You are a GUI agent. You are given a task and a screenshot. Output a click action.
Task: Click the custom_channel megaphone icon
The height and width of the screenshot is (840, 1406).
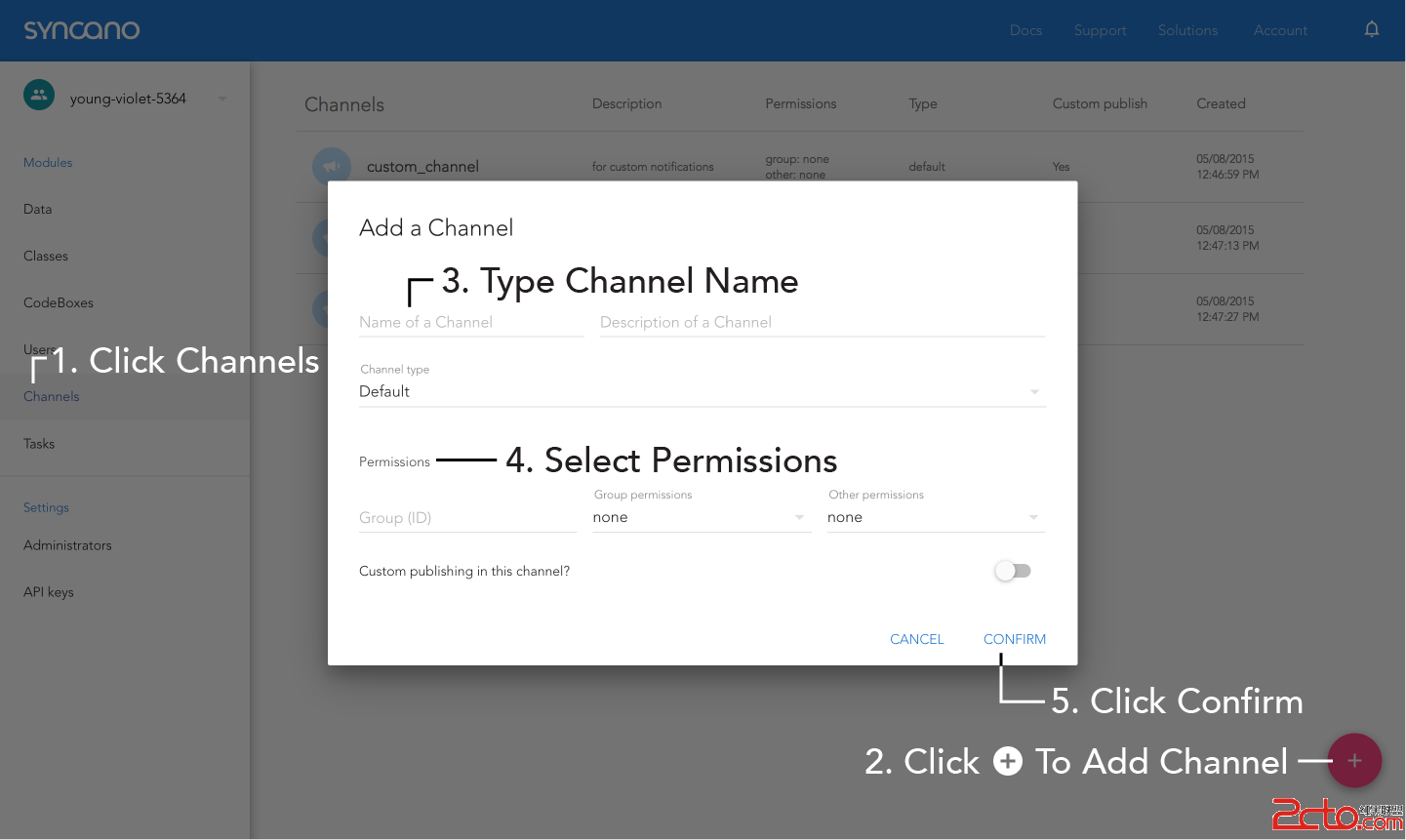[x=331, y=166]
